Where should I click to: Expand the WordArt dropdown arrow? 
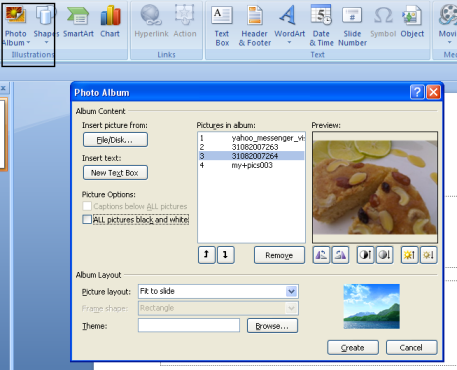pyautogui.click(x=289, y=42)
